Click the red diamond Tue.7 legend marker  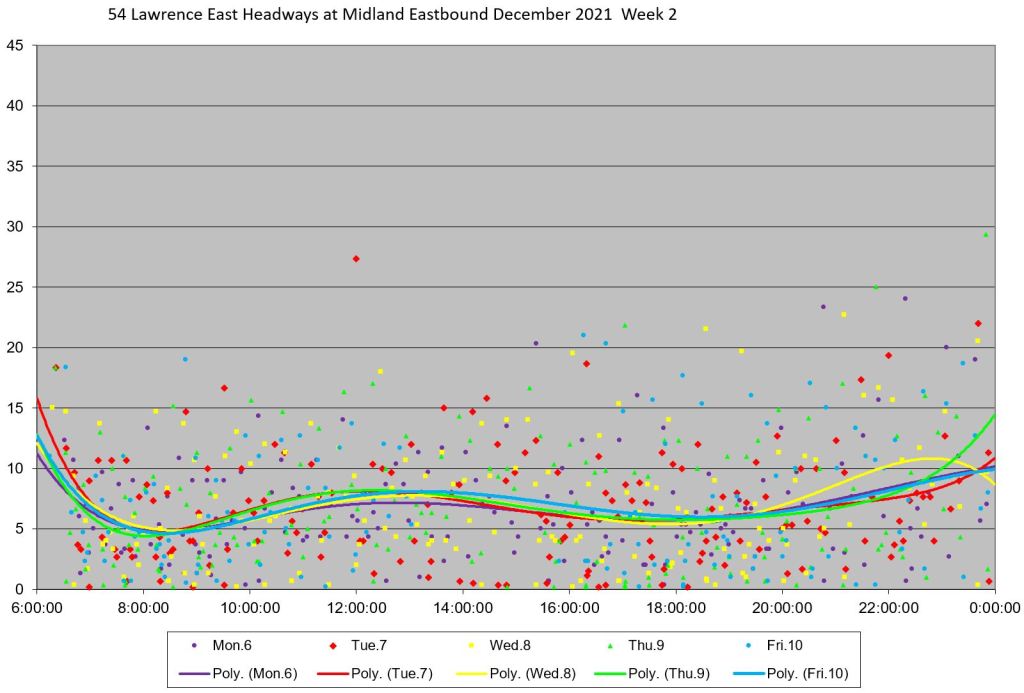tap(334, 647)
